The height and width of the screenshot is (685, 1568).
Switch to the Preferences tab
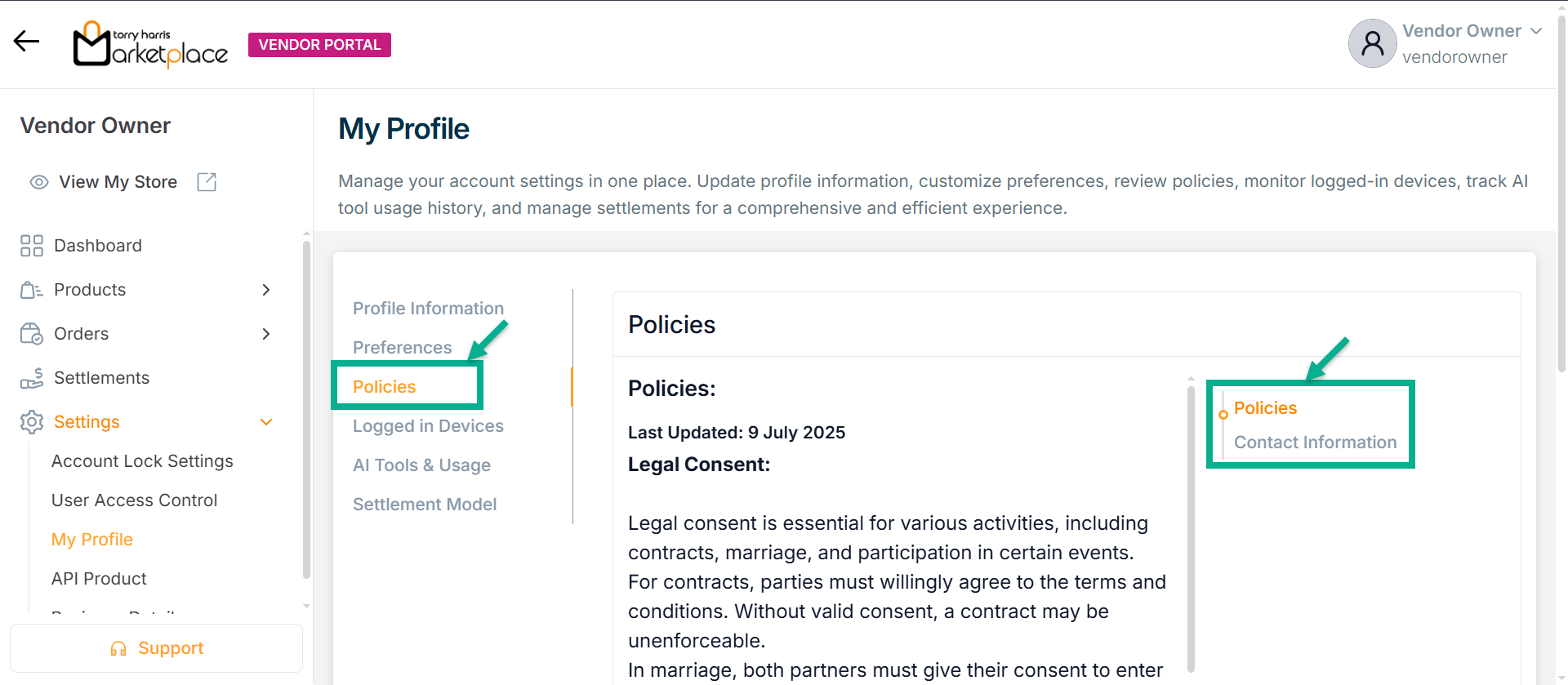[402, 348]
